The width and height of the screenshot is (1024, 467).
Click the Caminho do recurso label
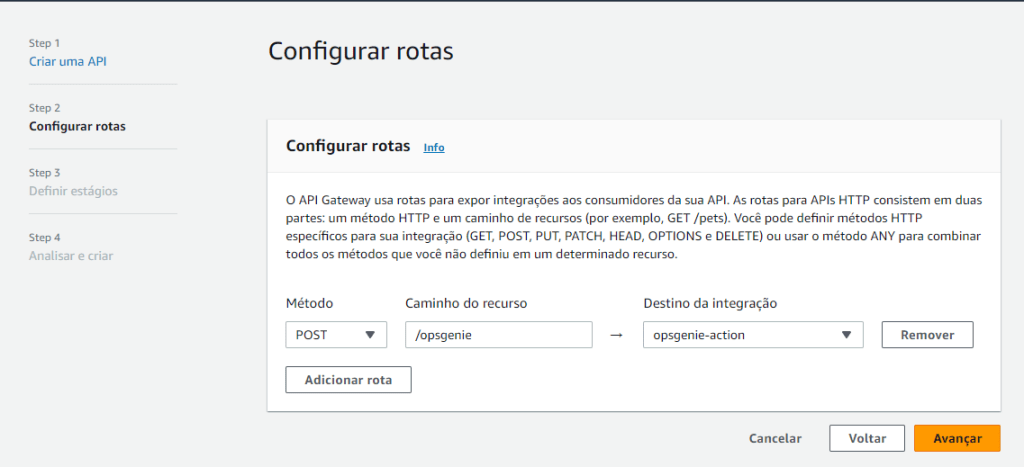(x=466, y=303)
